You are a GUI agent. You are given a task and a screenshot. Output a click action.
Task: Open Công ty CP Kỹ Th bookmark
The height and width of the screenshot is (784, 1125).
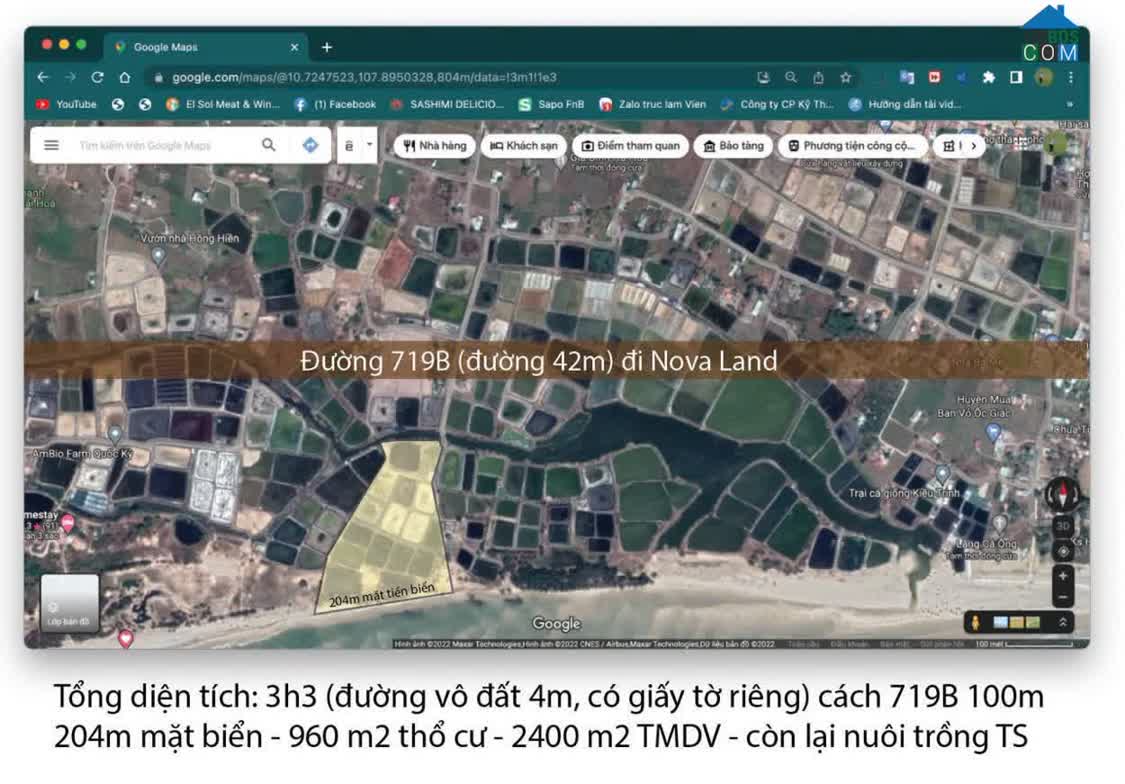coord(777,104)
